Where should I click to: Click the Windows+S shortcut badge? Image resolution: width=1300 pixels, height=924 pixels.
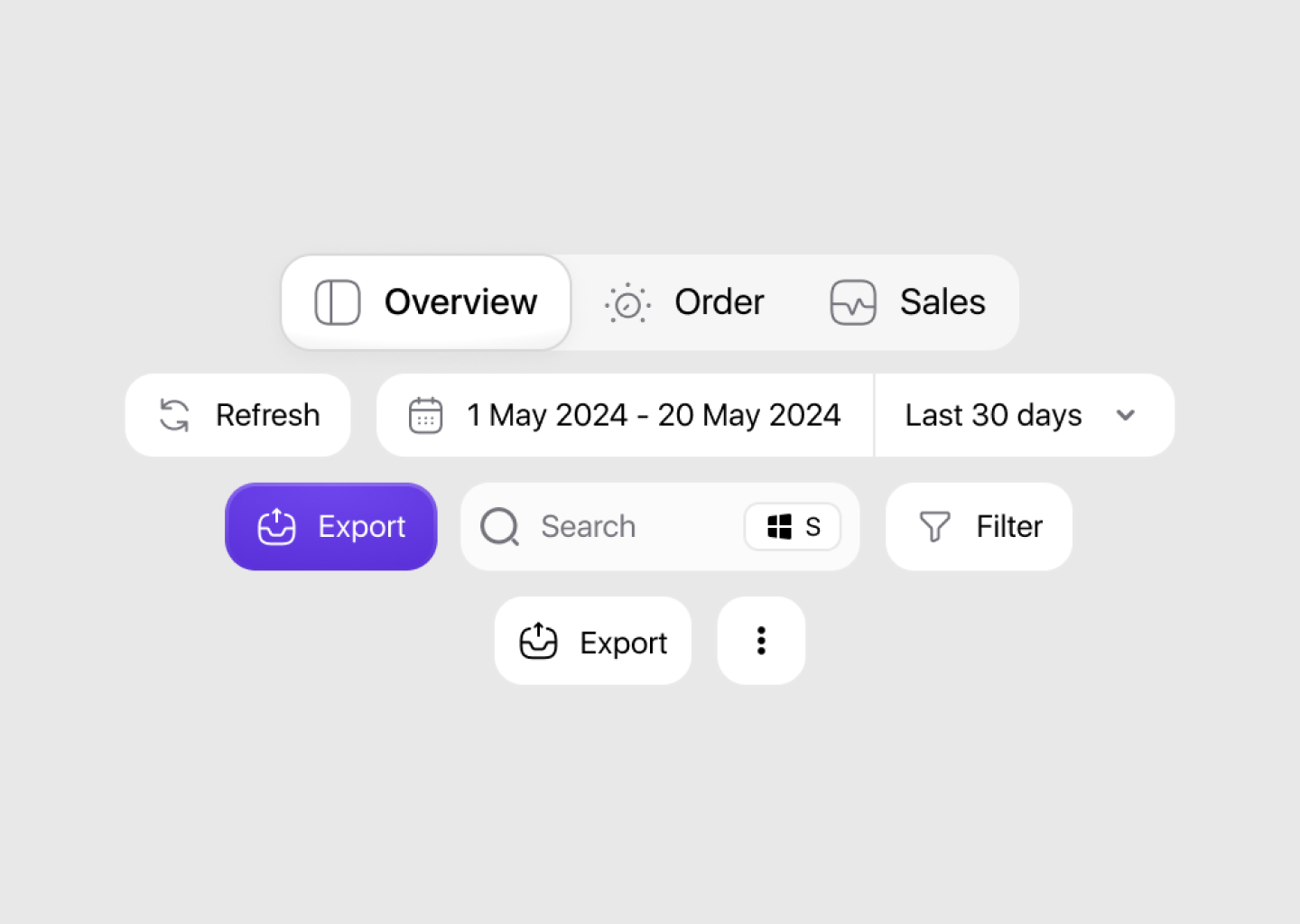(x=792, y=527)
